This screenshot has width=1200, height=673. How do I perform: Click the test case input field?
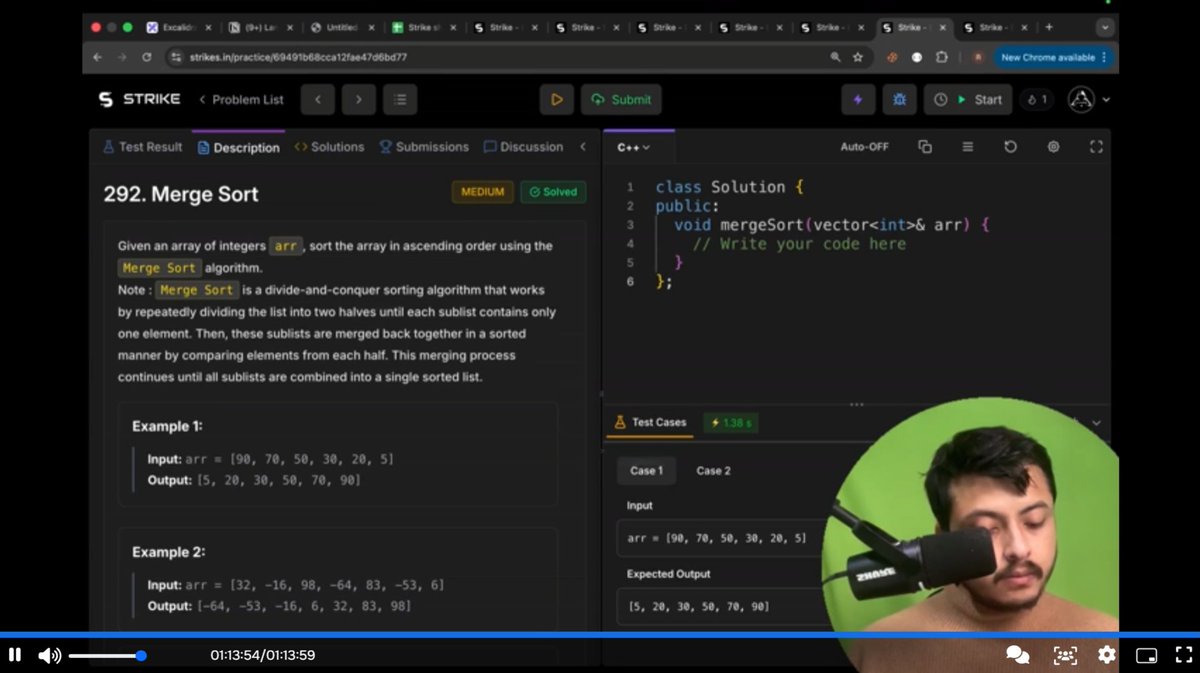pyautogui.click(x=722, y=538)
